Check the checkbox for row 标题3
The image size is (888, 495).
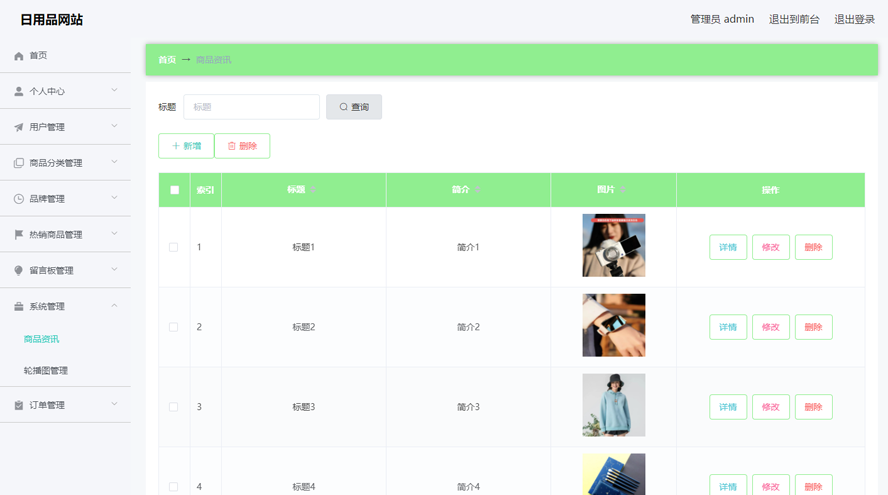click(173, 407)
